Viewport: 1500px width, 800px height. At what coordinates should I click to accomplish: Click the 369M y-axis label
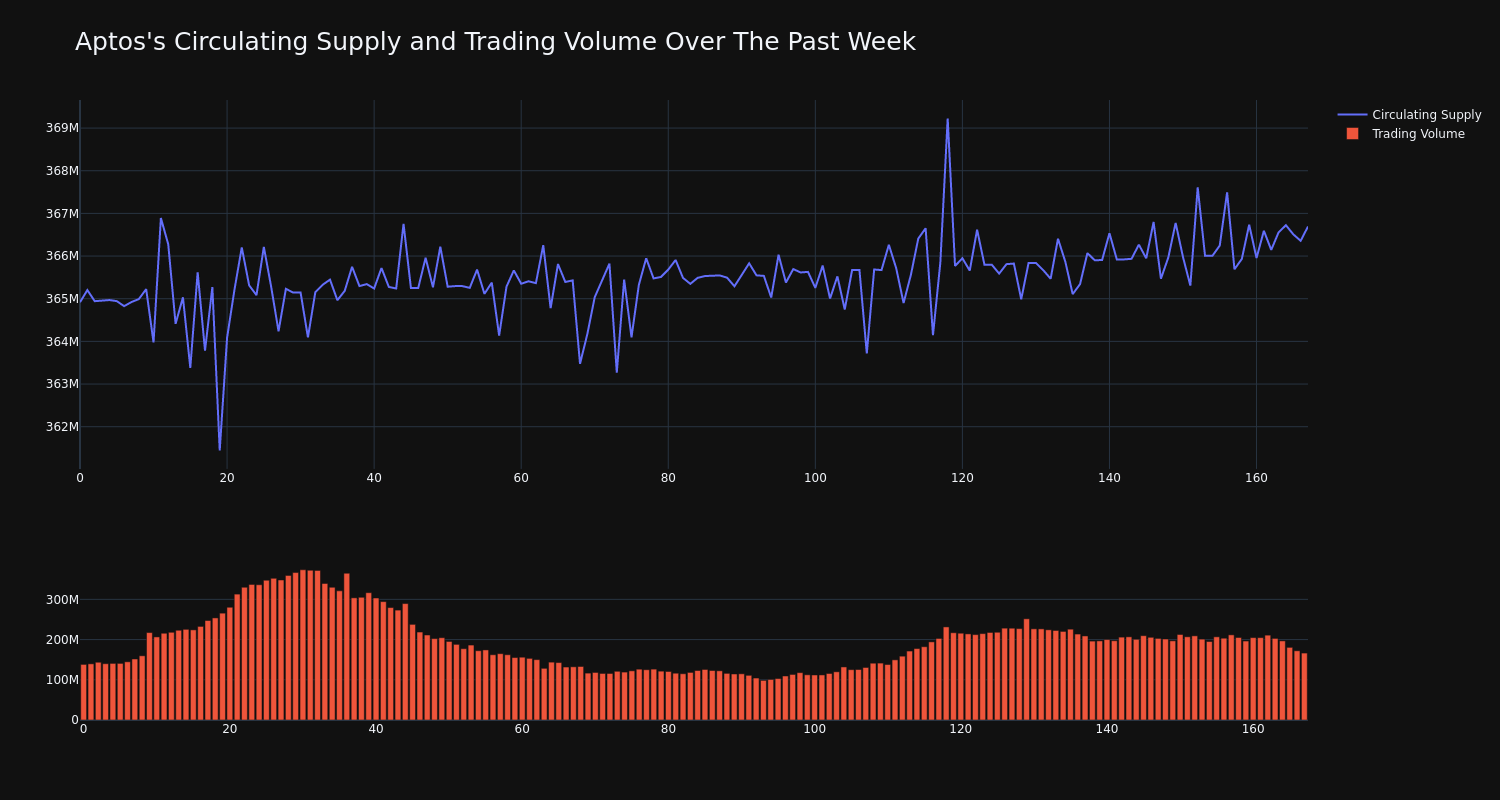click(62, 128)
